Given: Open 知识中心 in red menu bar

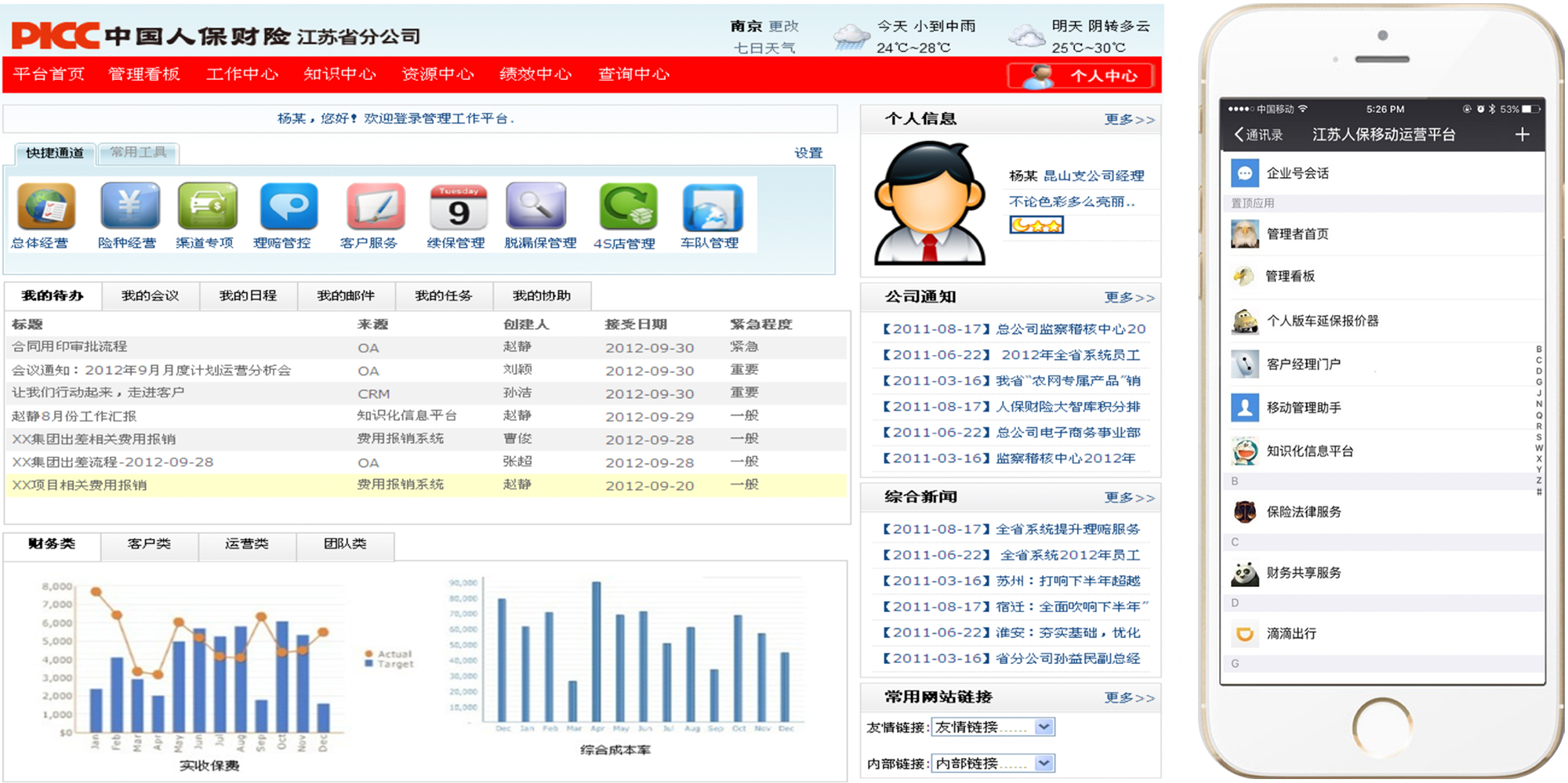Looking at the screenshot, I should pos(339,74).
